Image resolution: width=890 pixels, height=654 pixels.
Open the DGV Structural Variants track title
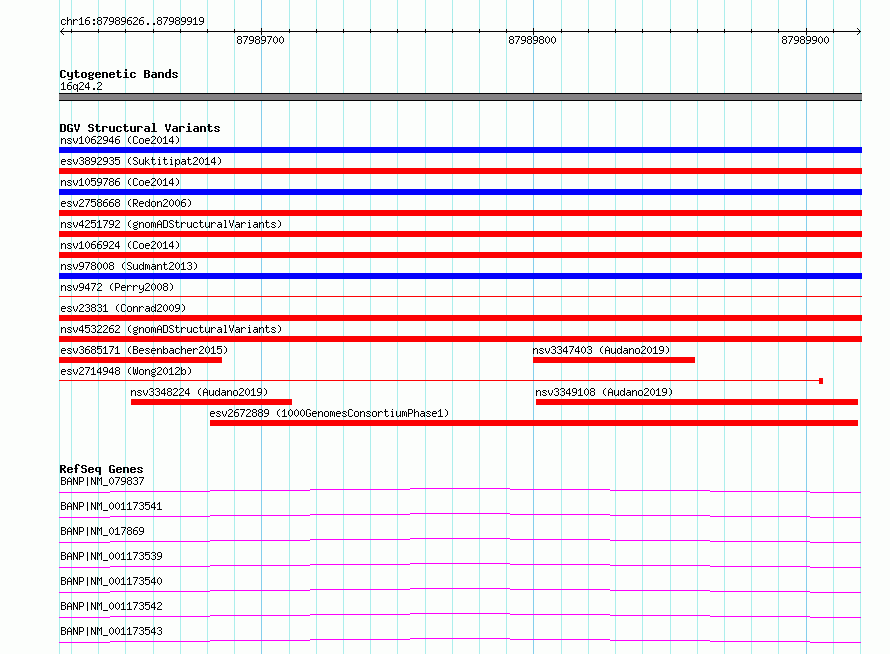click(x=140, y=128)
